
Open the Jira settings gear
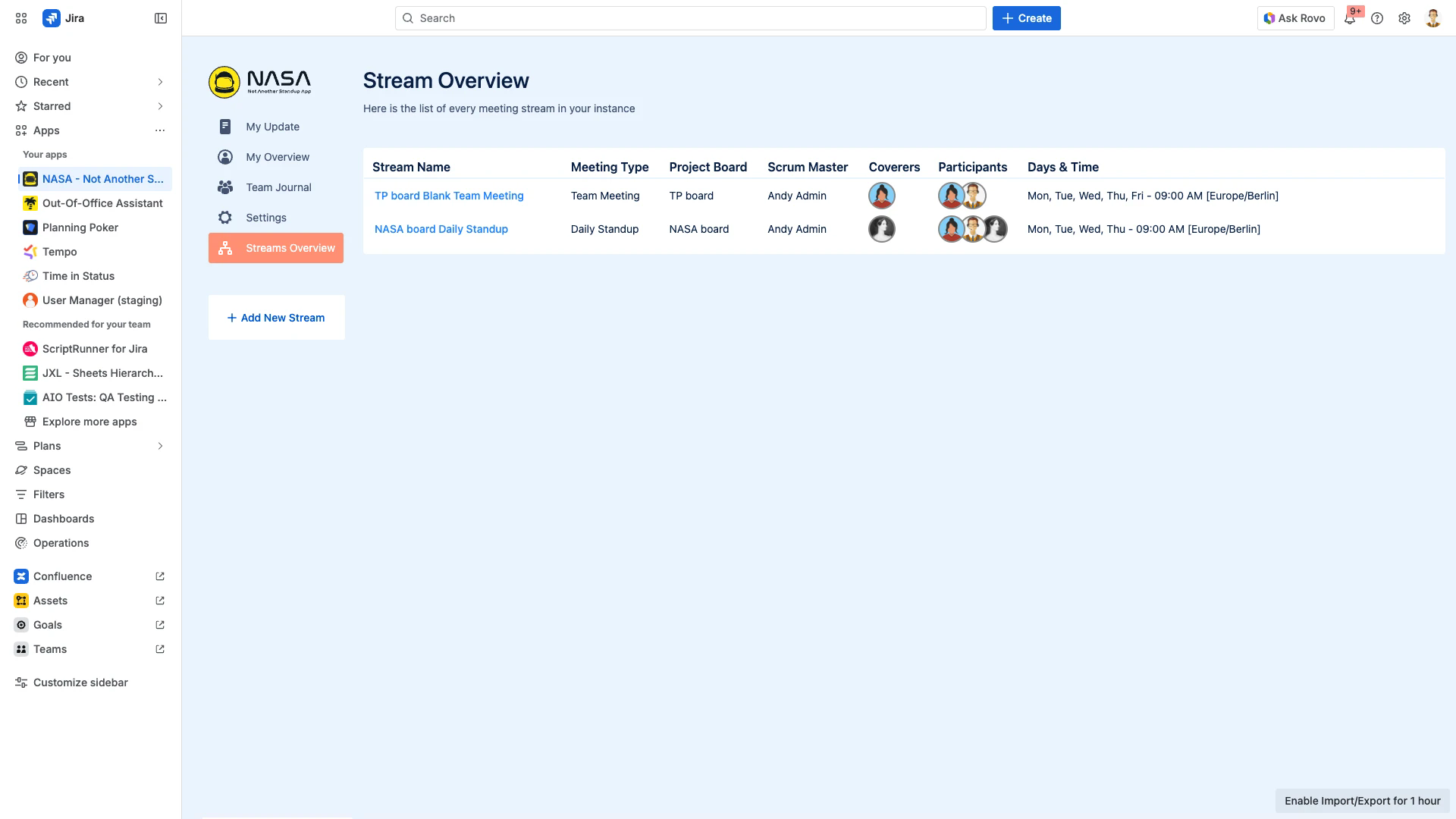pos(1404,17)
